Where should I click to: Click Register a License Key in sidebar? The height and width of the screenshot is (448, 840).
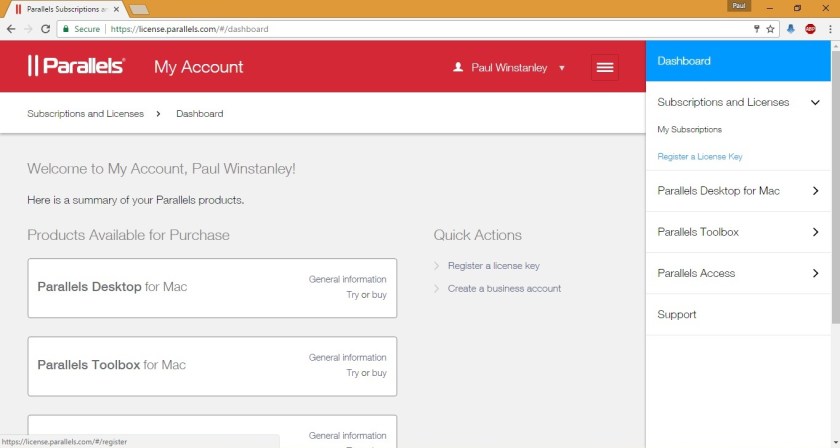pyautogui.click(x=699, y=157)
